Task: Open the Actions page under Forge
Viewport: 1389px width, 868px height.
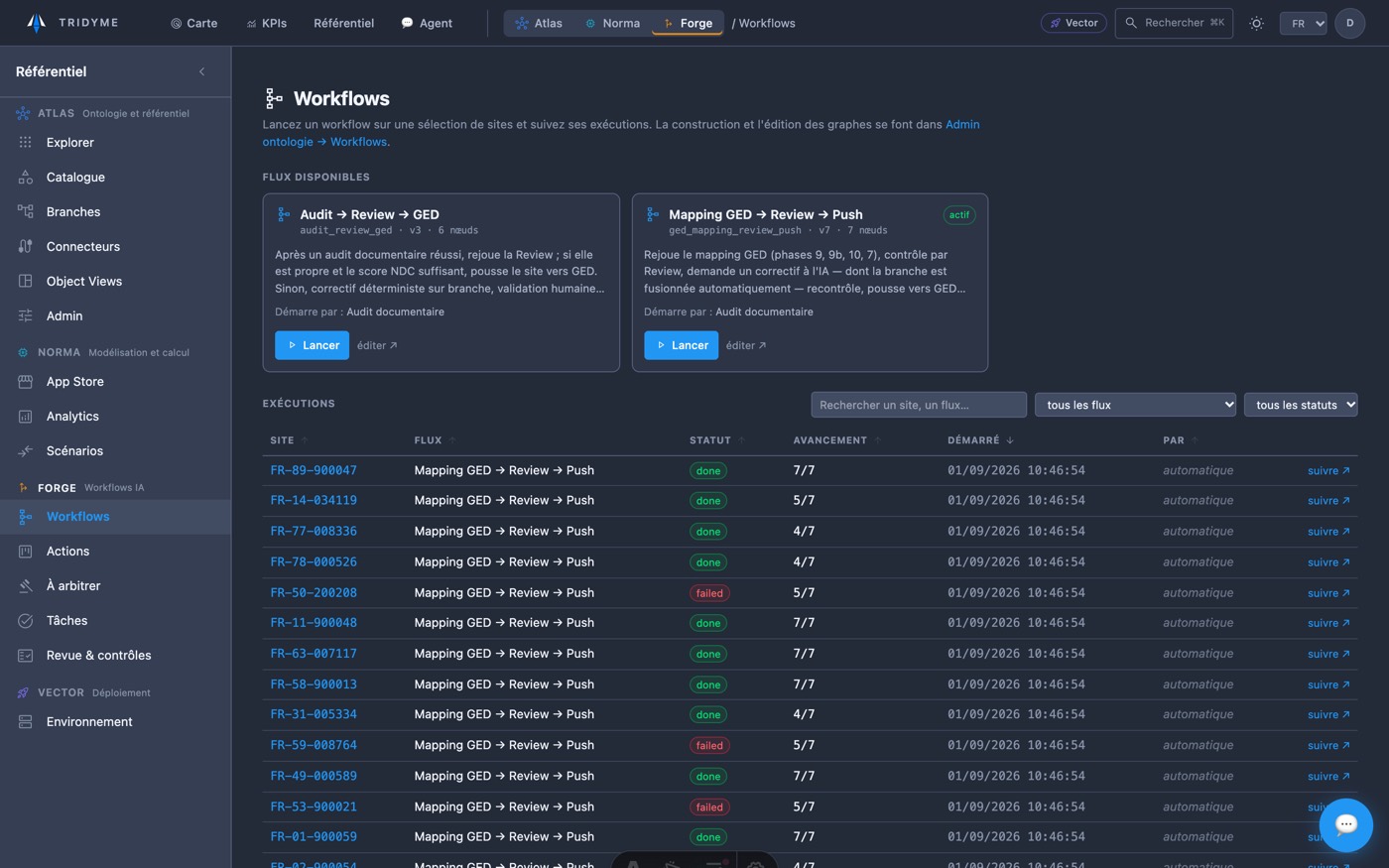Action: [115, 552]
